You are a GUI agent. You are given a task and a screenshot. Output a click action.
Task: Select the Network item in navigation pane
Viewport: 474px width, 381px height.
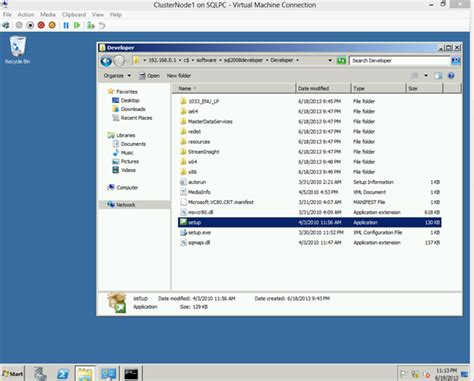(125, 205)
